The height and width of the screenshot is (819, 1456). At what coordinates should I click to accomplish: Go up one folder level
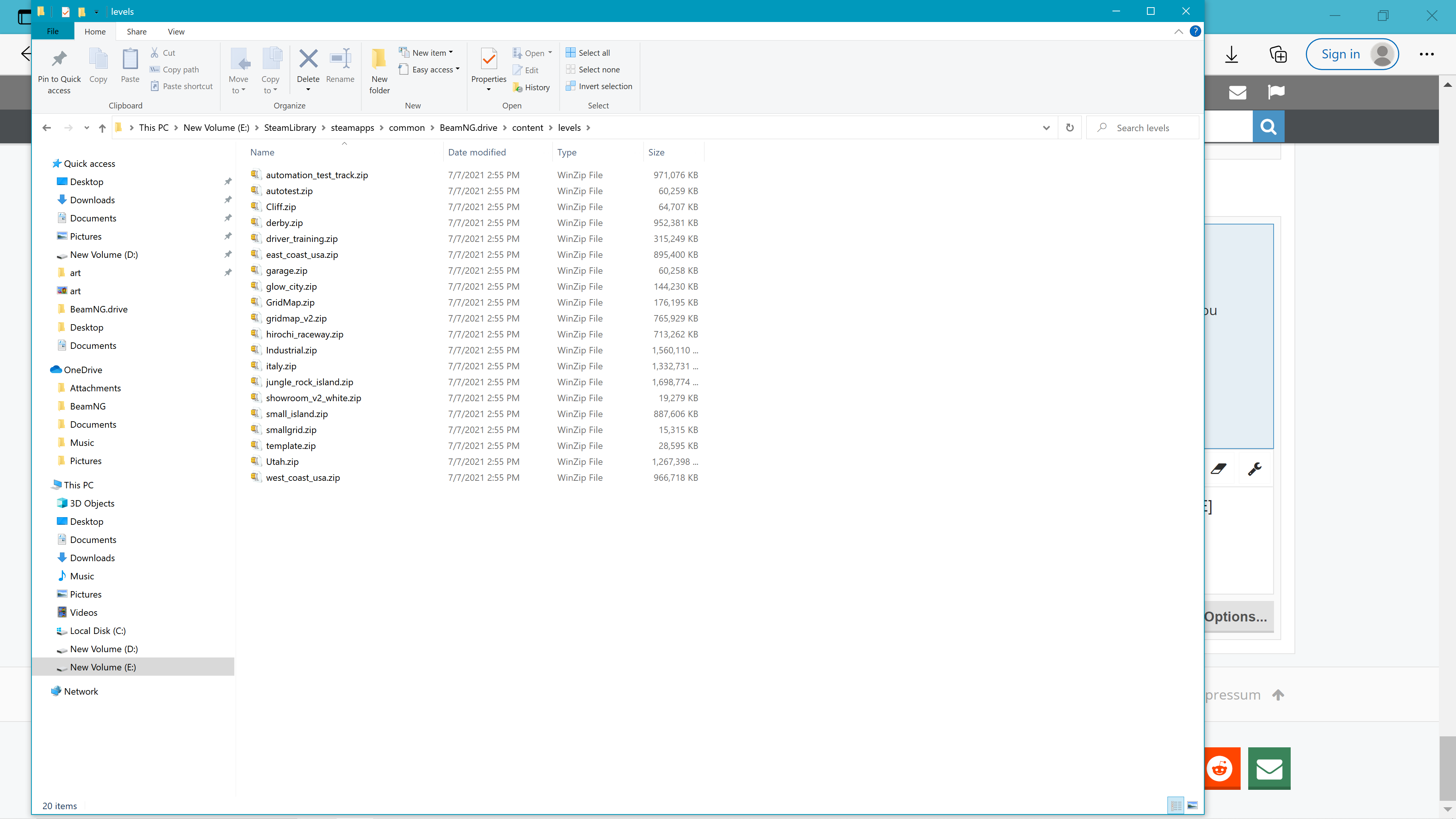[x=102, y=128]
